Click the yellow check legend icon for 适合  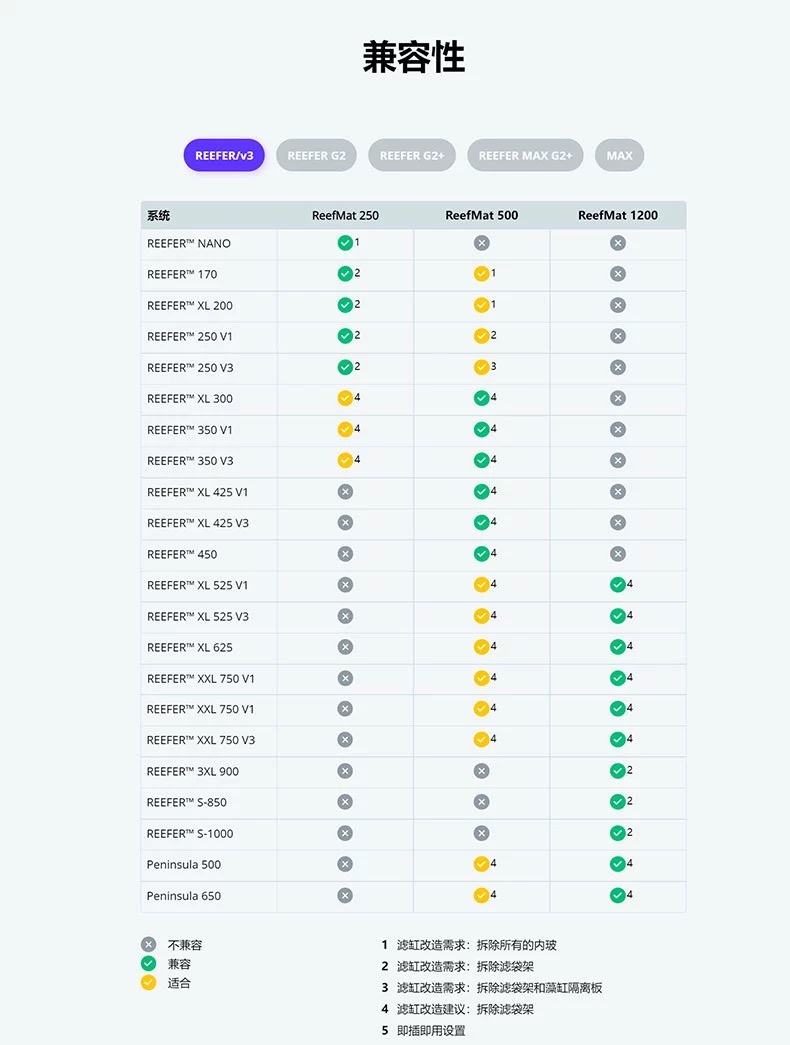tap(148, 982)
